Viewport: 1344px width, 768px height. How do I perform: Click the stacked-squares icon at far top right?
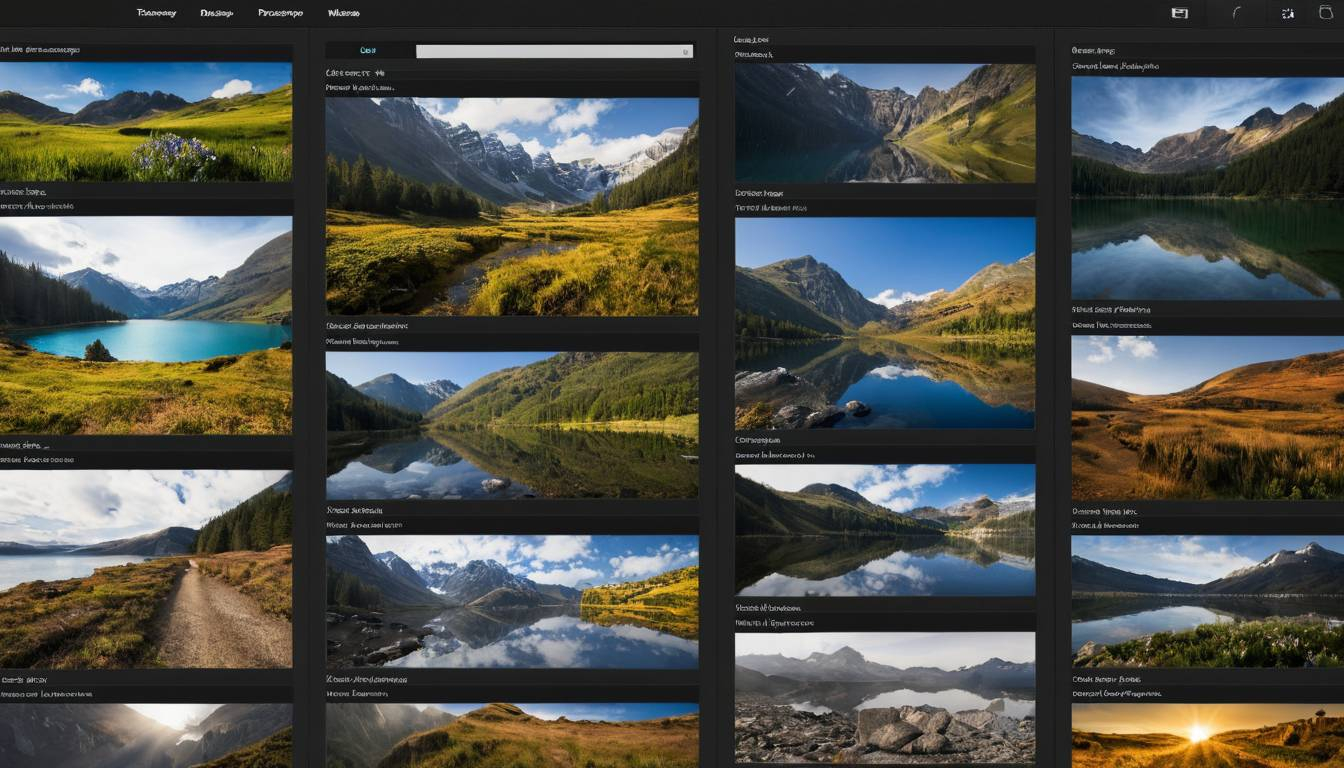(x=1326, y=13)
